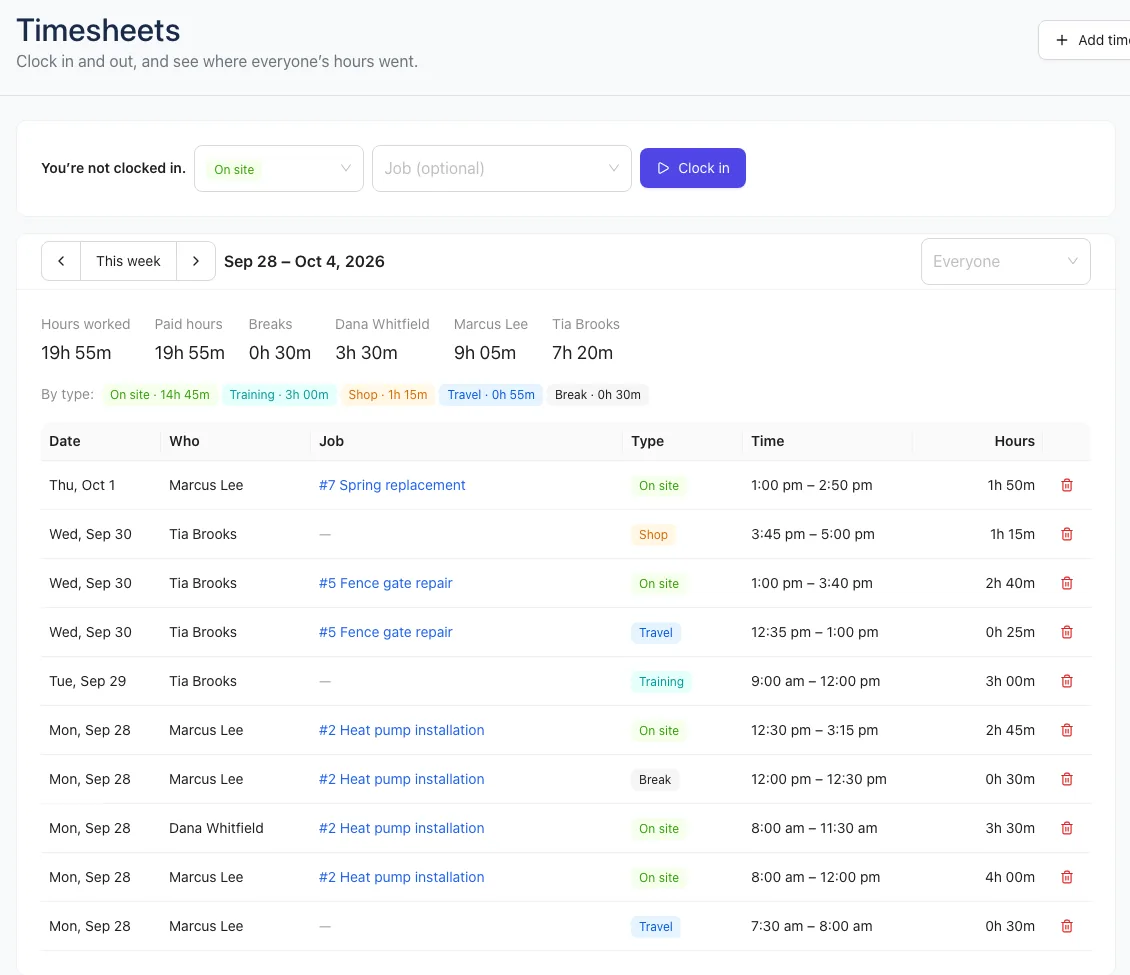Click the Break · 0h 30m type chip
The image size is (1130, 975).
[597, 395]
